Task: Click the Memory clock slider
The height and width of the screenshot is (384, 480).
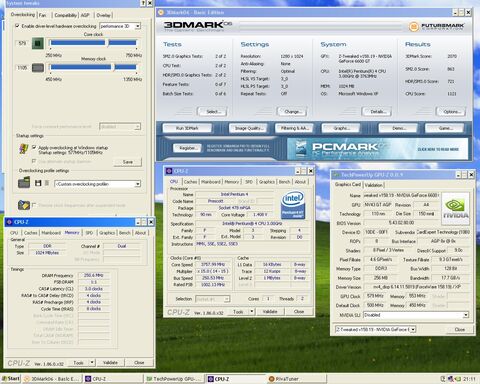Action: 93,67
